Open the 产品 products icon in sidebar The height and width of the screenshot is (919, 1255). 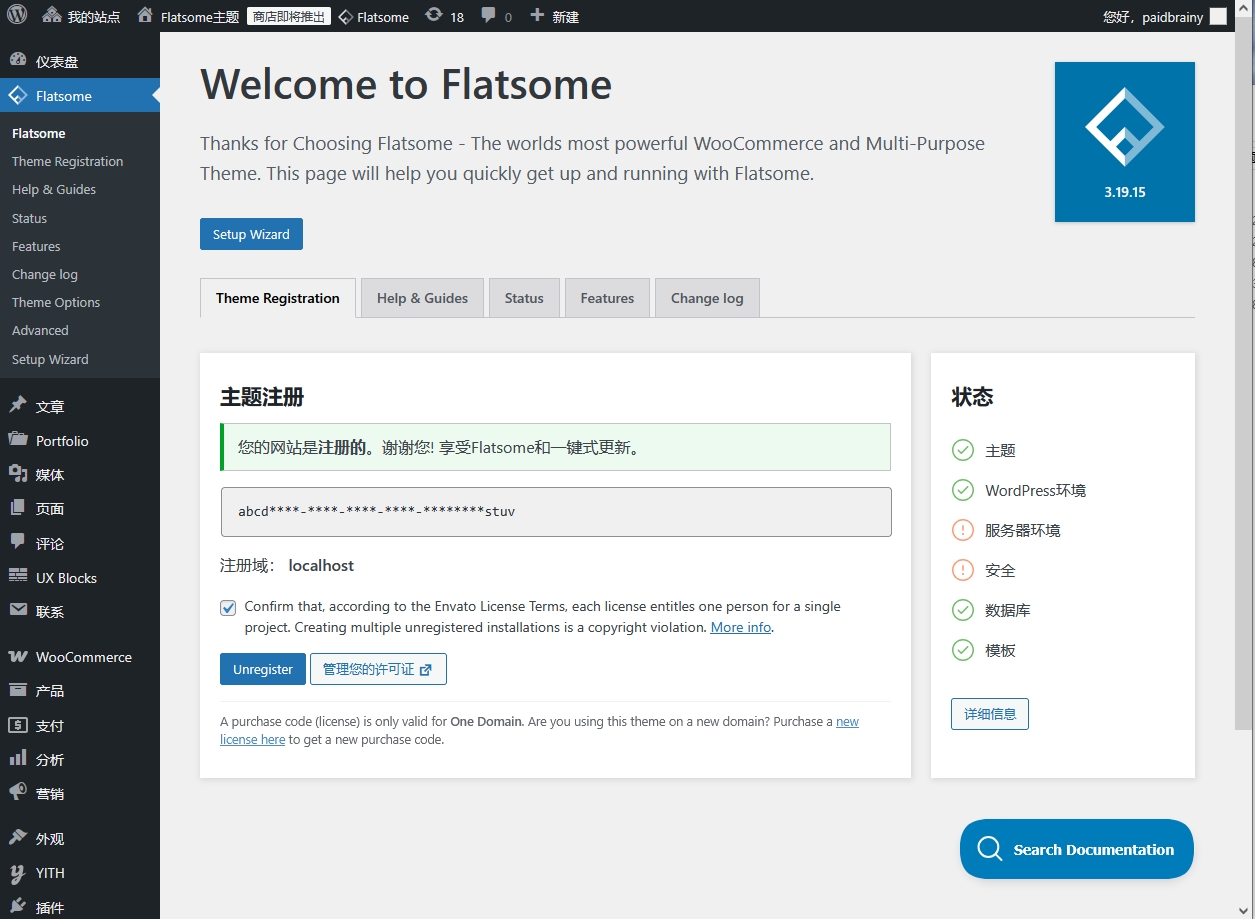coord(18,691)
